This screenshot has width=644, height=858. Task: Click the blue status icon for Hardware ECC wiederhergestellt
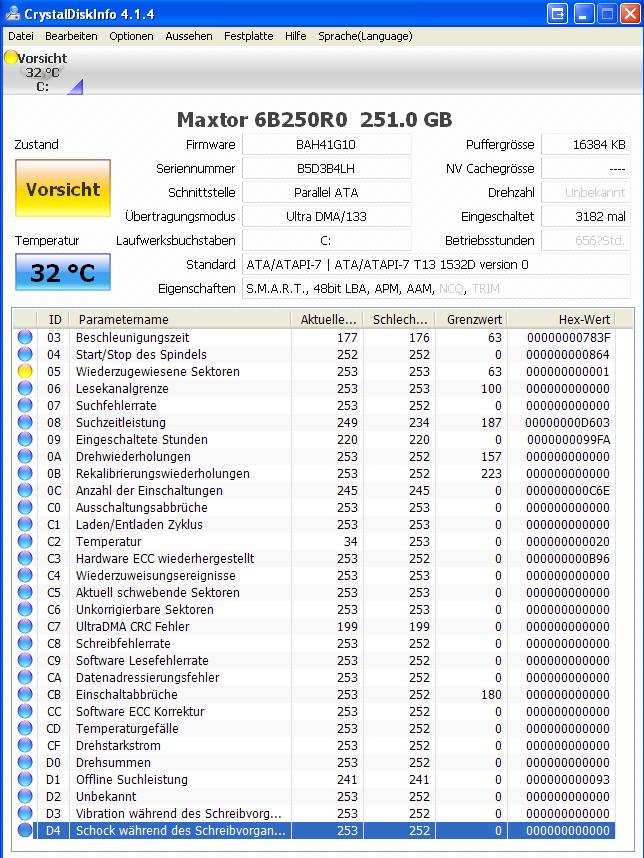tap(25, 558)
